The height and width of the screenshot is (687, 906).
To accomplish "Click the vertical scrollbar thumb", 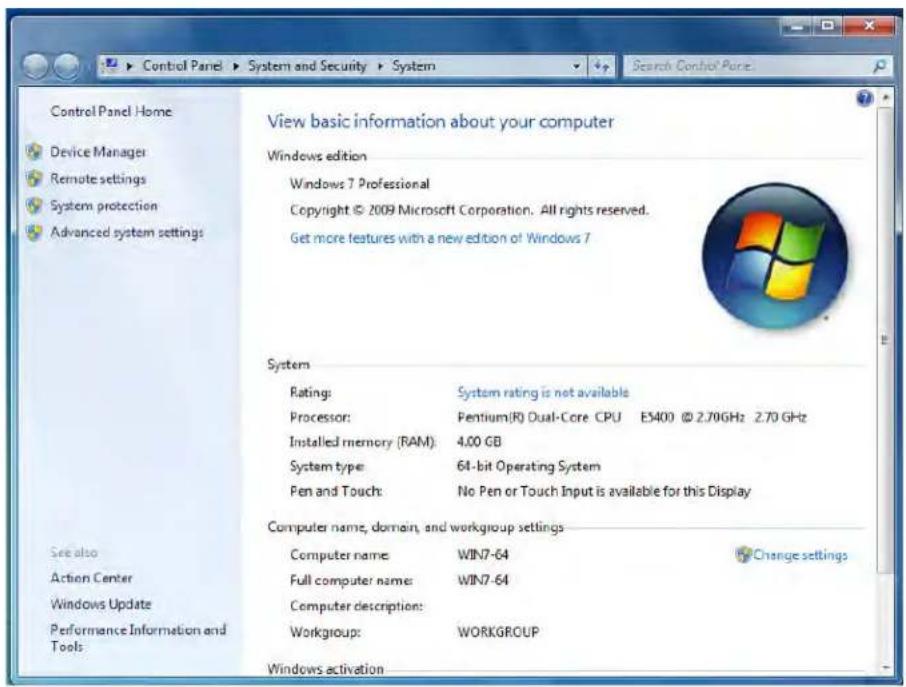I will click(884, 340).
